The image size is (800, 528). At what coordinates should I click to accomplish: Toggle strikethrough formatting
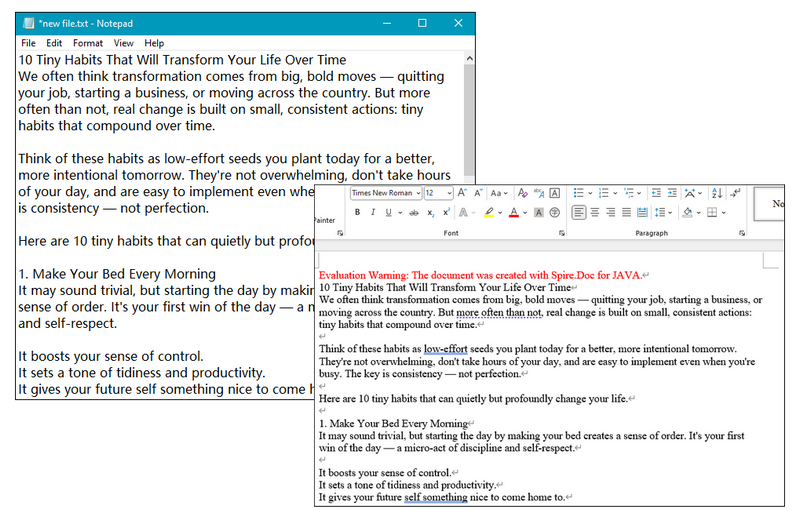tap(414, 212)
